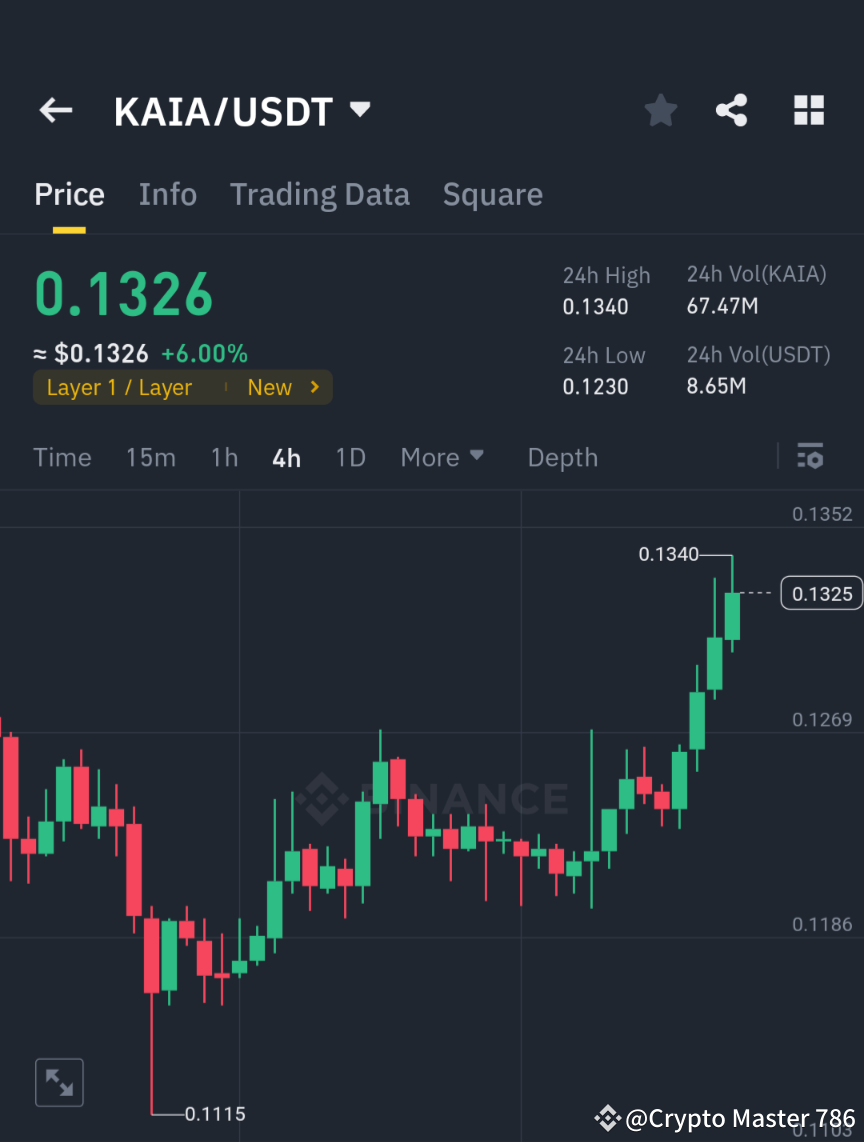864x1142 pixels.
Task: Add KAIA/USDT to favorites via star icon
Action: pyautogui.click(x=660, y=110)
